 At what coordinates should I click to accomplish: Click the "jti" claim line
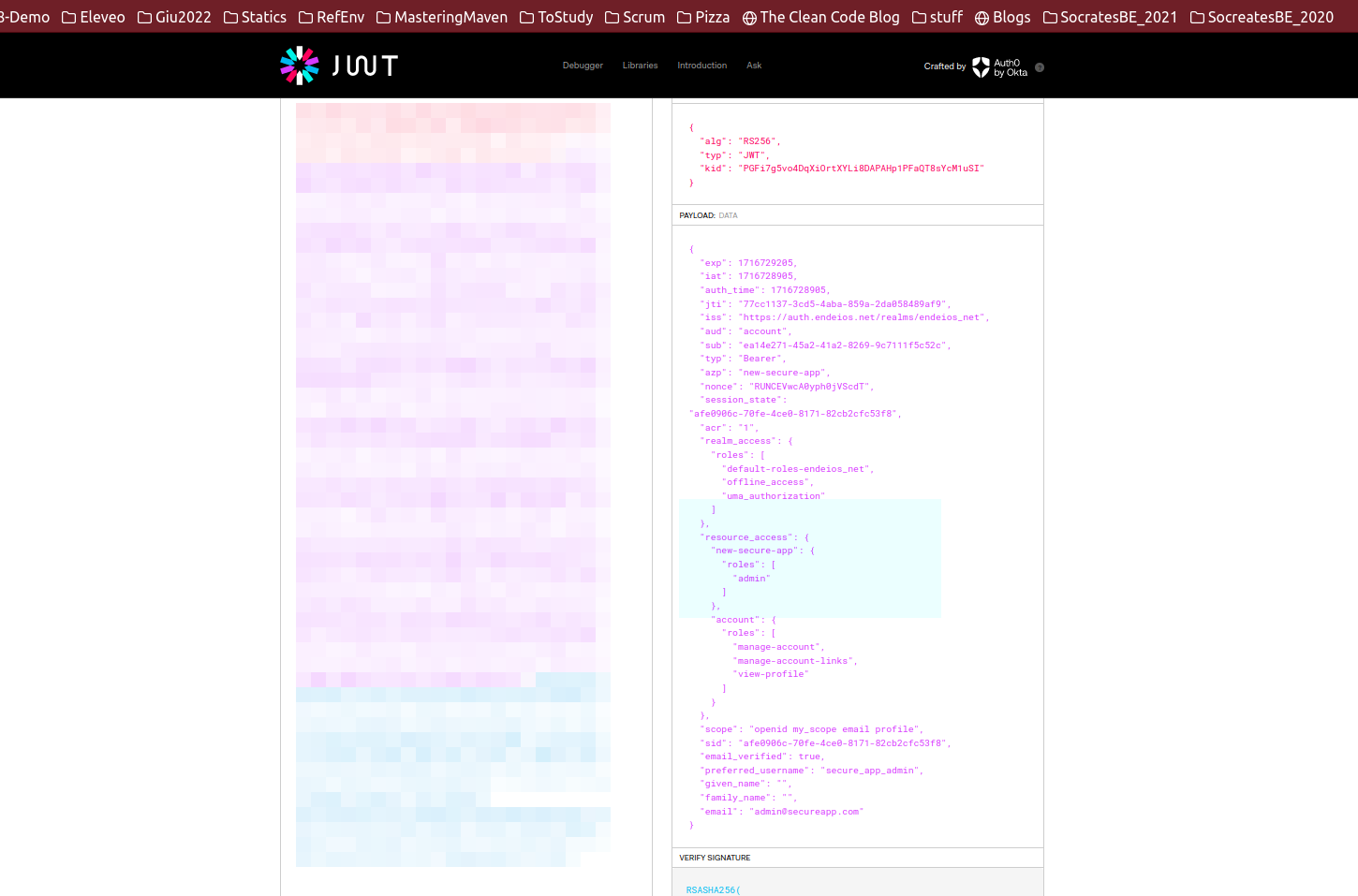click(x=825, y=304)
